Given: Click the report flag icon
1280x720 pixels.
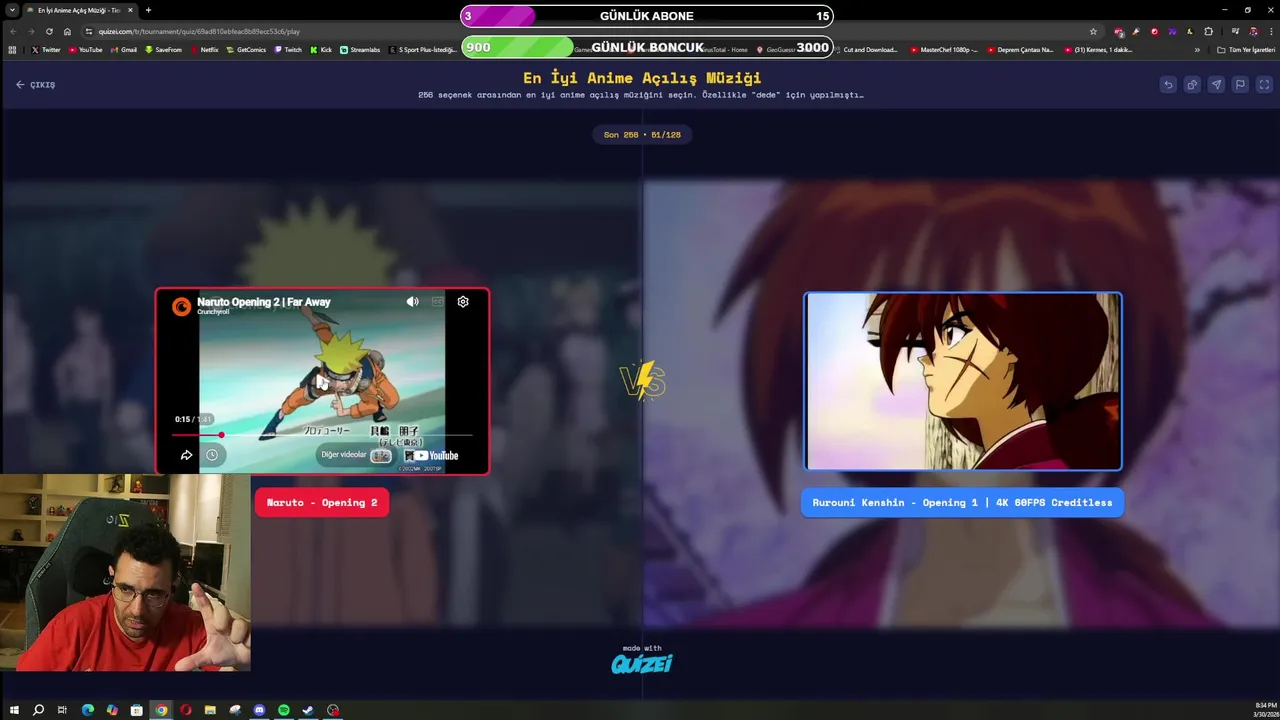Looking at the screenshot, I should [1240, 85].
